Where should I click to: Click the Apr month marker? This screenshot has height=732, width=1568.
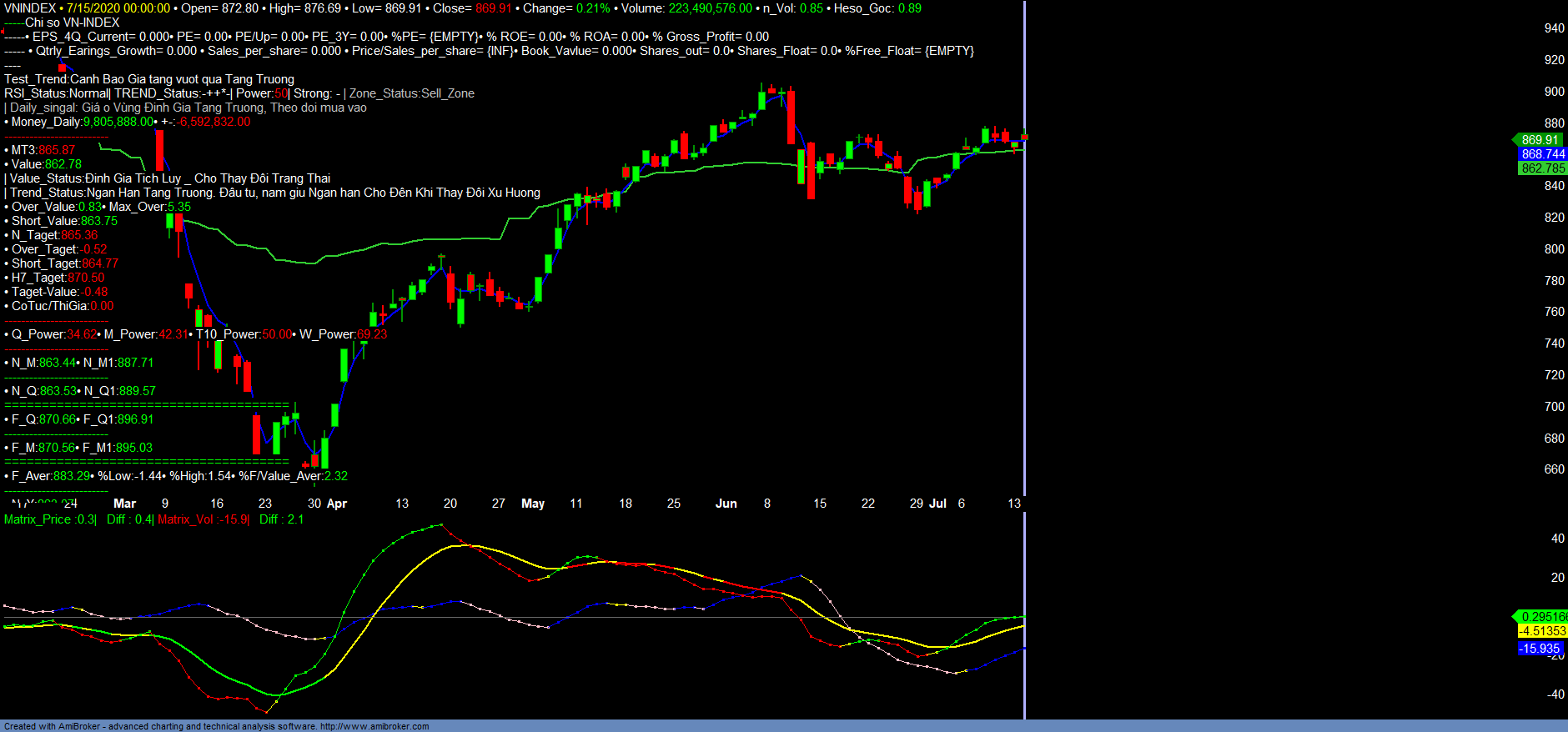(336, 504)
